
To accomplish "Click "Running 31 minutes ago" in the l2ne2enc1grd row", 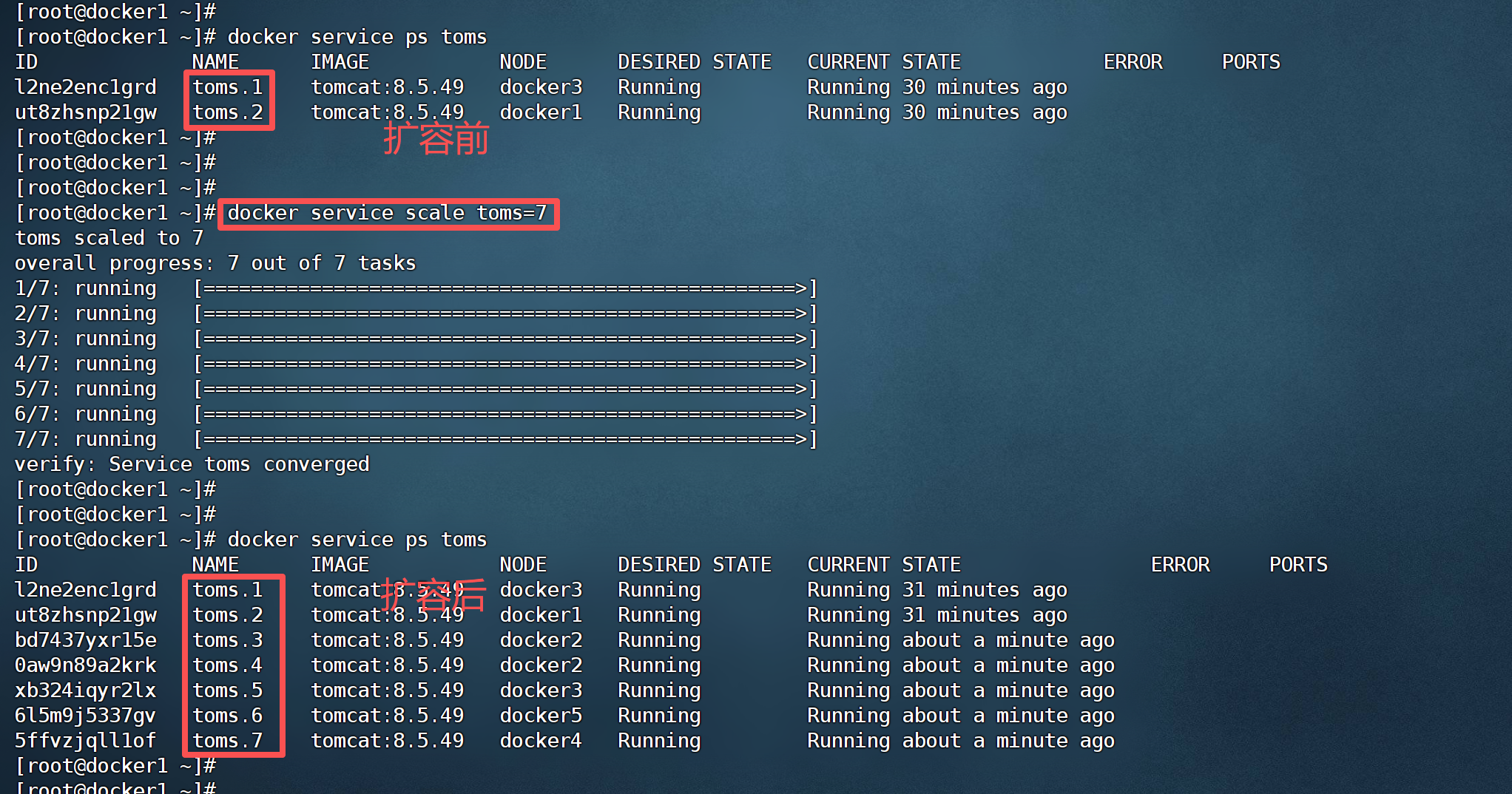I will pyautogui.click(x=937, y=590).
